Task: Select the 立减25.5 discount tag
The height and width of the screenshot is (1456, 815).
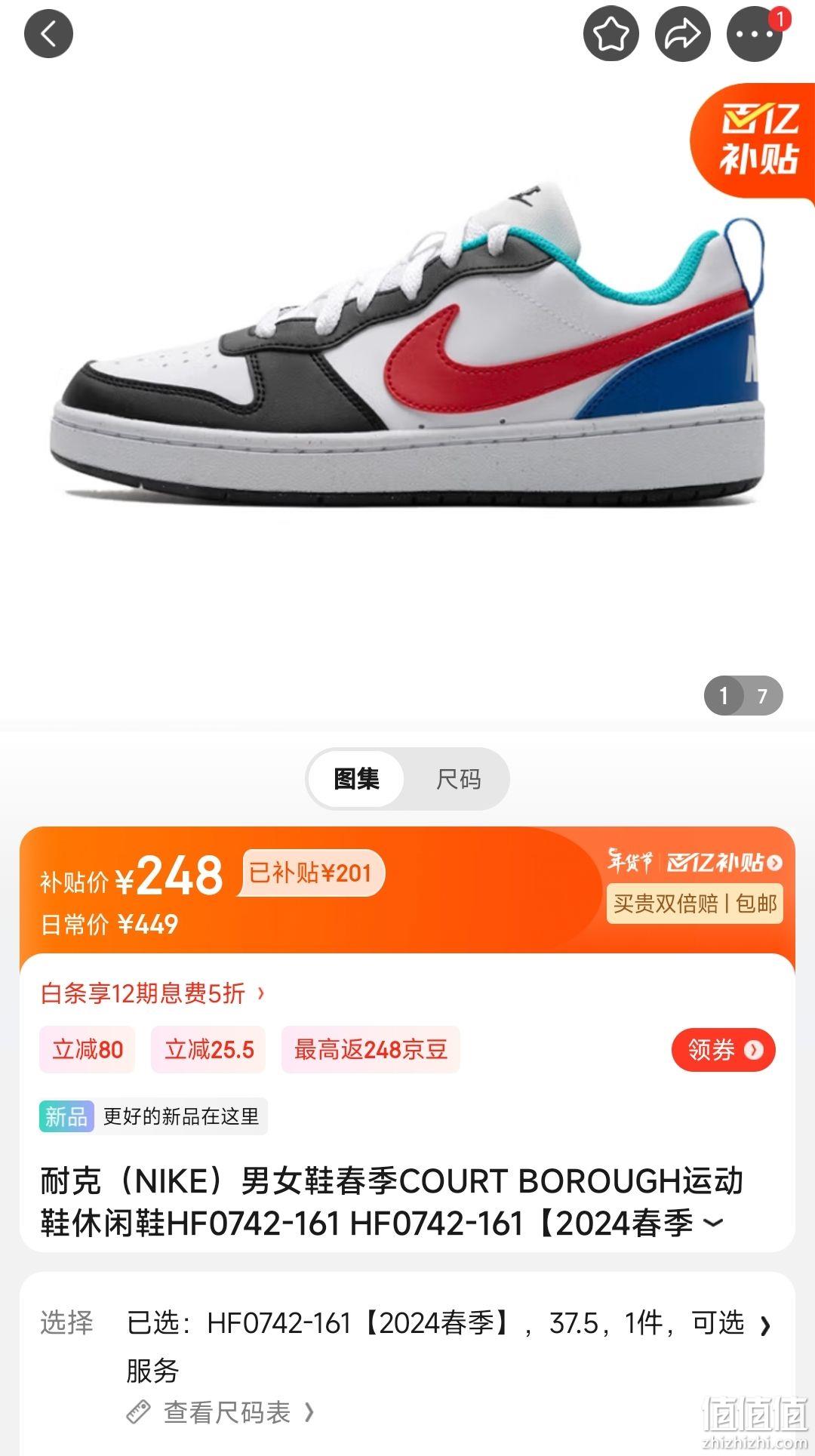Action: pos(209,1049)
